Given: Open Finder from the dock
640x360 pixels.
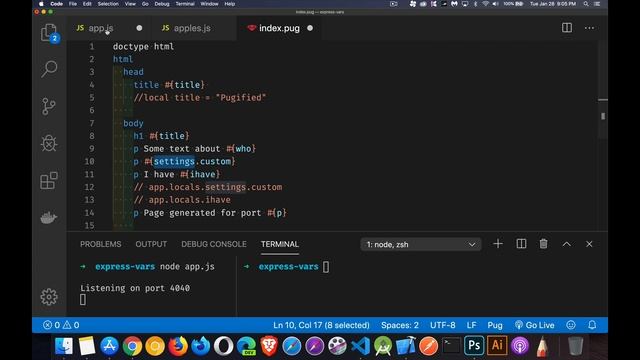Looking at the screenshot, I should point(64,346).
